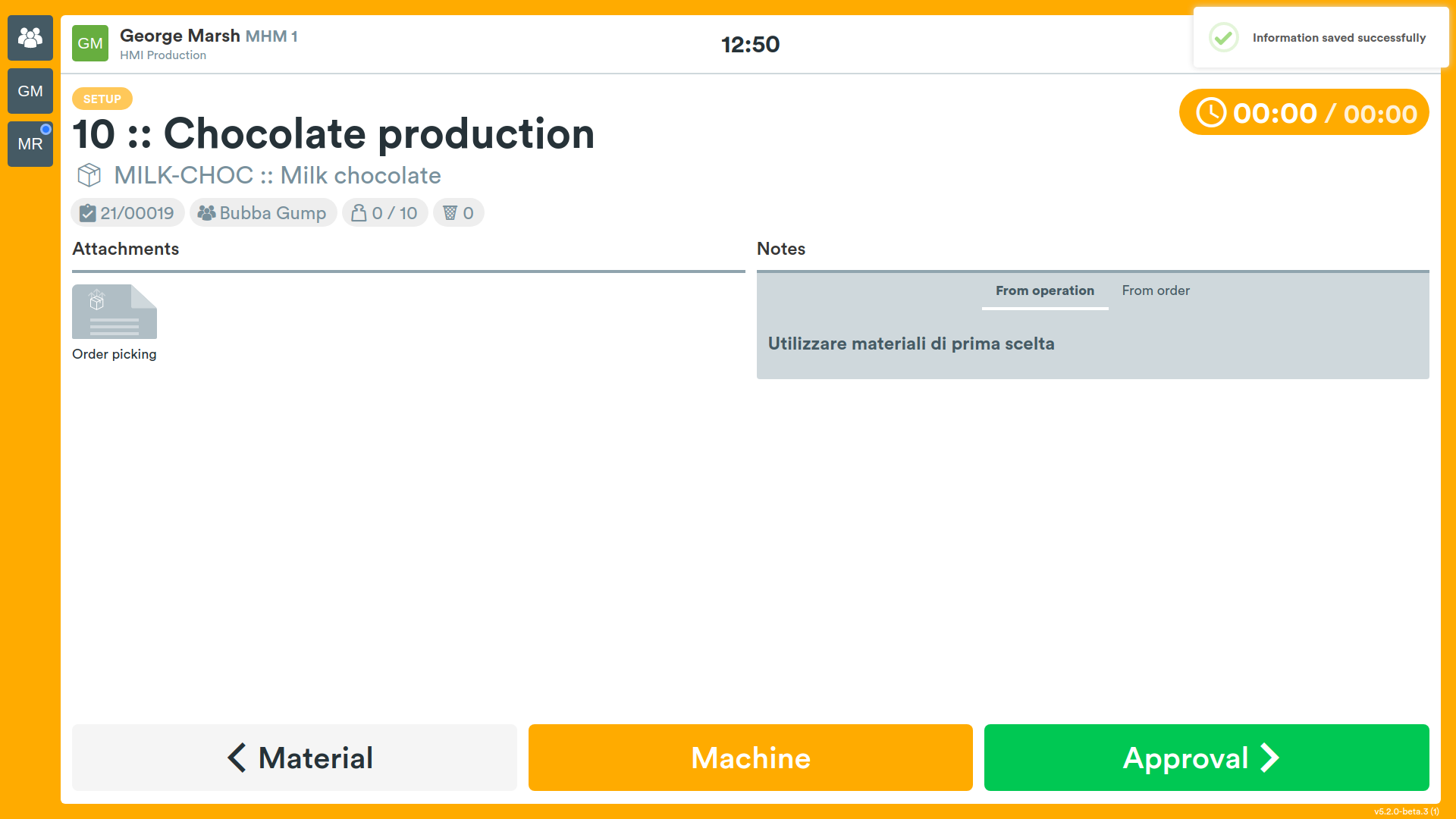Select the MR operator sidebar tile
The image size is (1456, 819).
click(30, 144)
